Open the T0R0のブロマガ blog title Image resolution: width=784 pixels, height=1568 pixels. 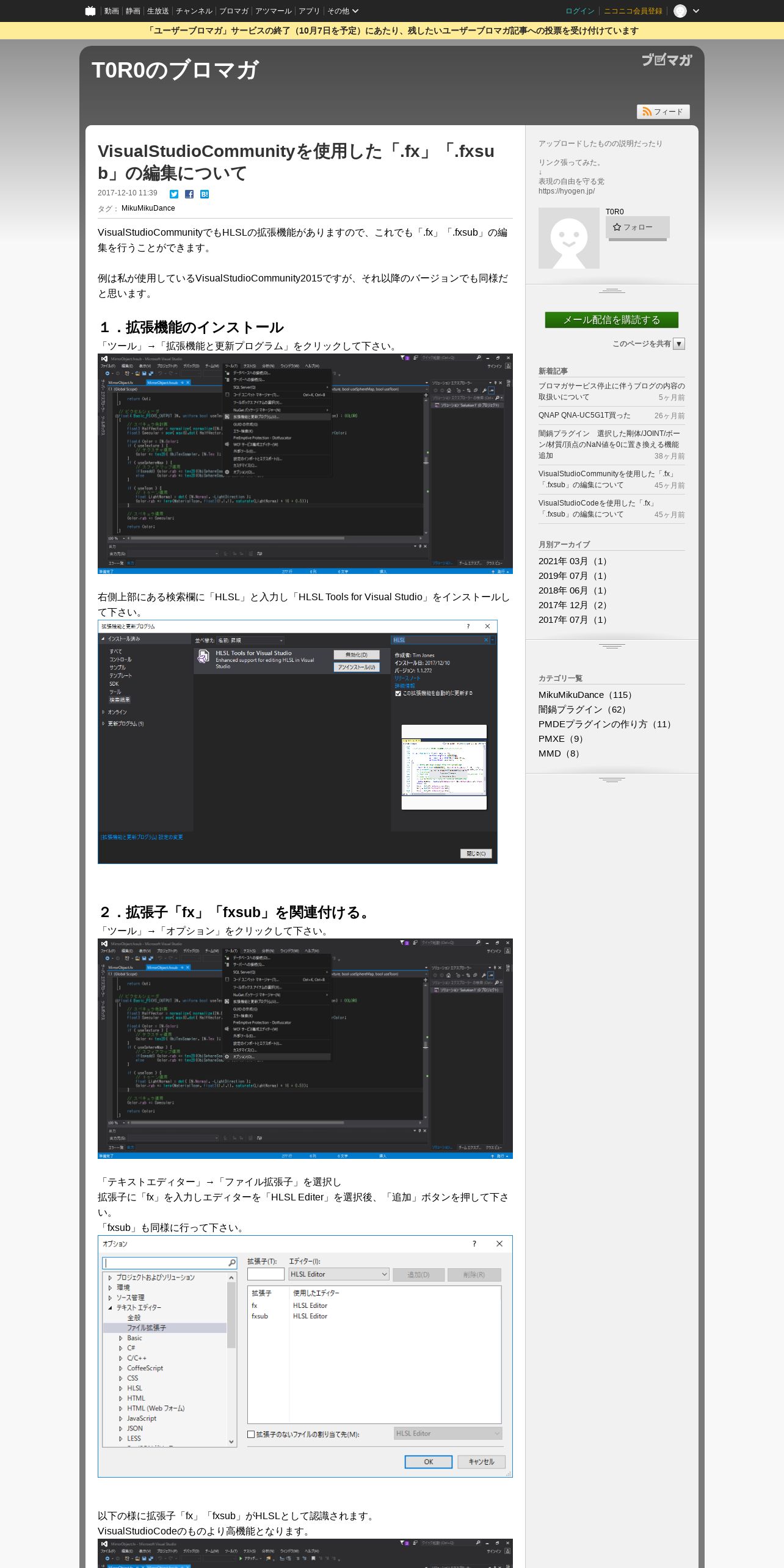click(175, 70)
